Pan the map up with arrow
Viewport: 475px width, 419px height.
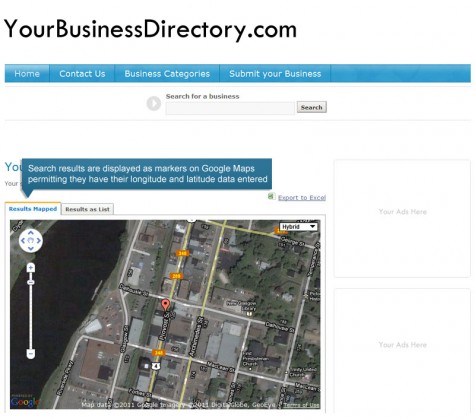click(x=31, y=233)
